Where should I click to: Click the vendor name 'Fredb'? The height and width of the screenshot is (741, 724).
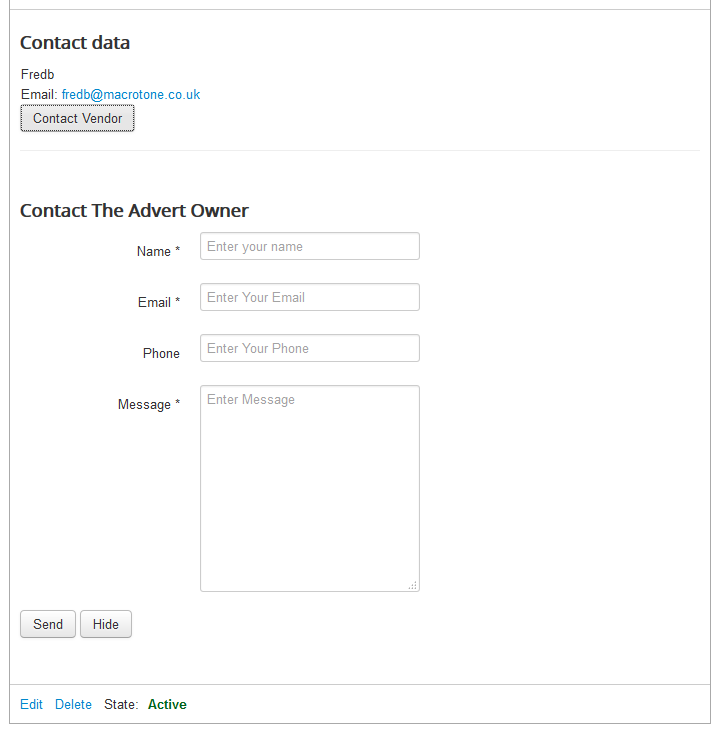pyautogui.click(x=38, y=75)
